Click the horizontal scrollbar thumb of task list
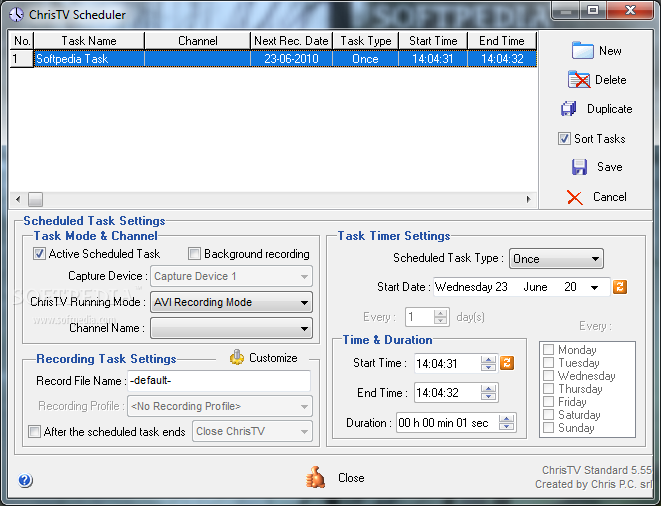This screenshot has height=506, width=661. (x=35, y=199)
